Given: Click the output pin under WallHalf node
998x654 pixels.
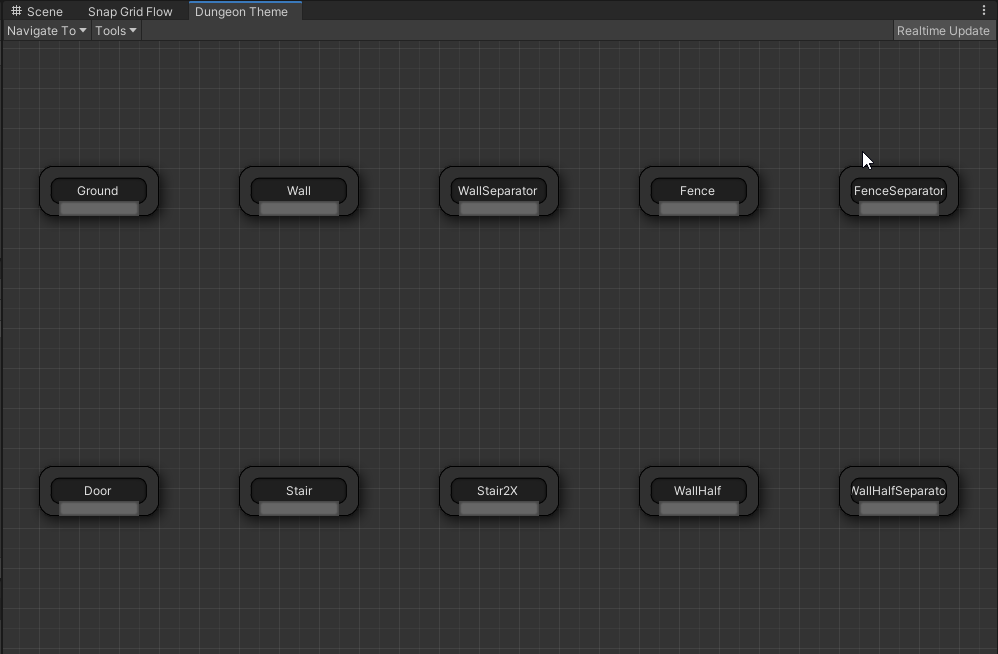Looking at the screenshot, I should point(698,509).
